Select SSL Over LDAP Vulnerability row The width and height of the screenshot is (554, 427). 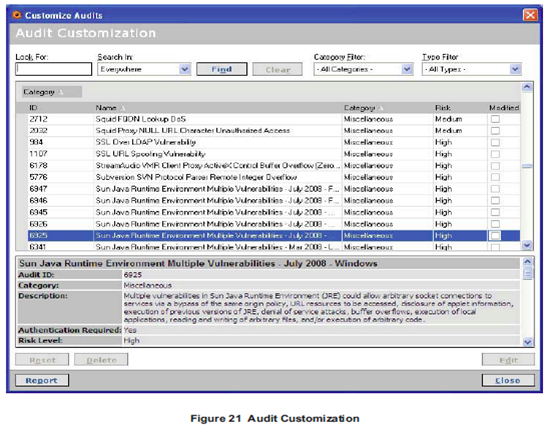[274, 142]
